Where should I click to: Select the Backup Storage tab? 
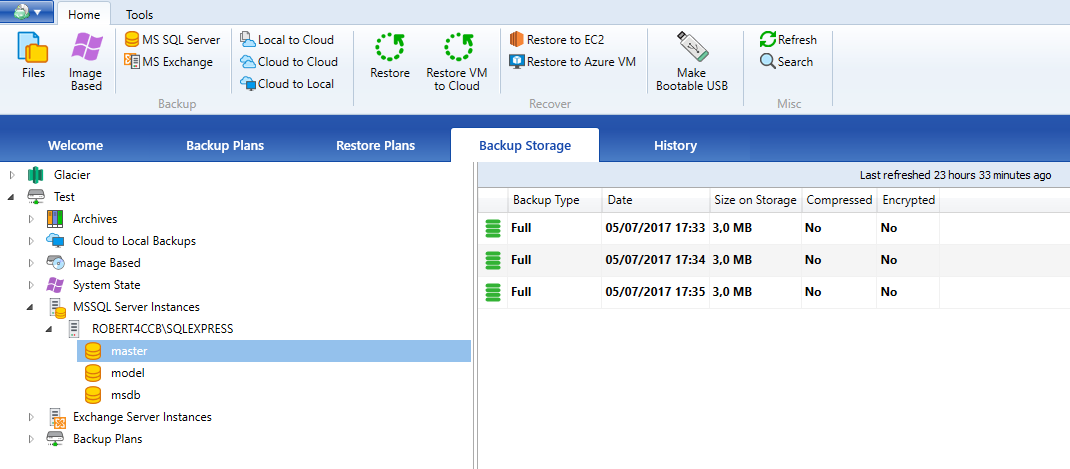click(525, 145)
